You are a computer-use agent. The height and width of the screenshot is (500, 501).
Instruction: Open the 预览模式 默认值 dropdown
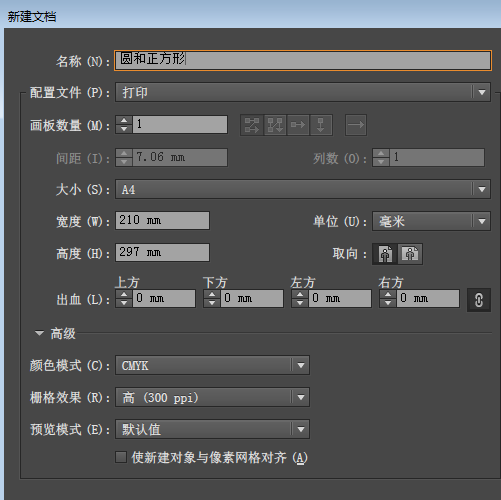click(x=212, y=429)
